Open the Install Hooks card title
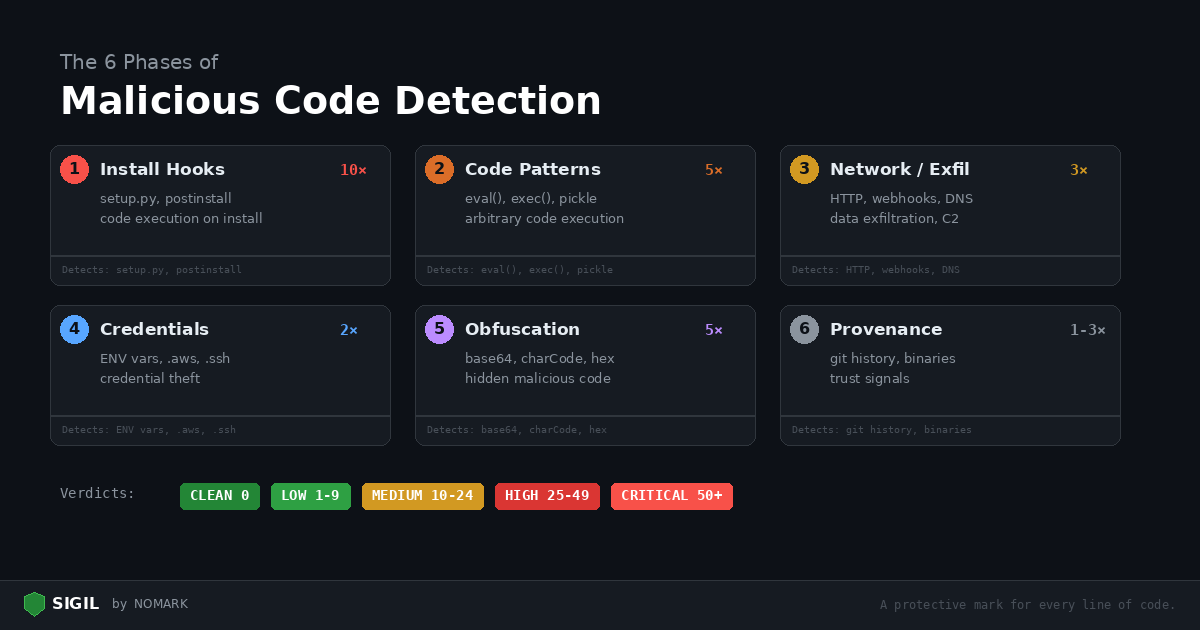 tap(162, 170)
